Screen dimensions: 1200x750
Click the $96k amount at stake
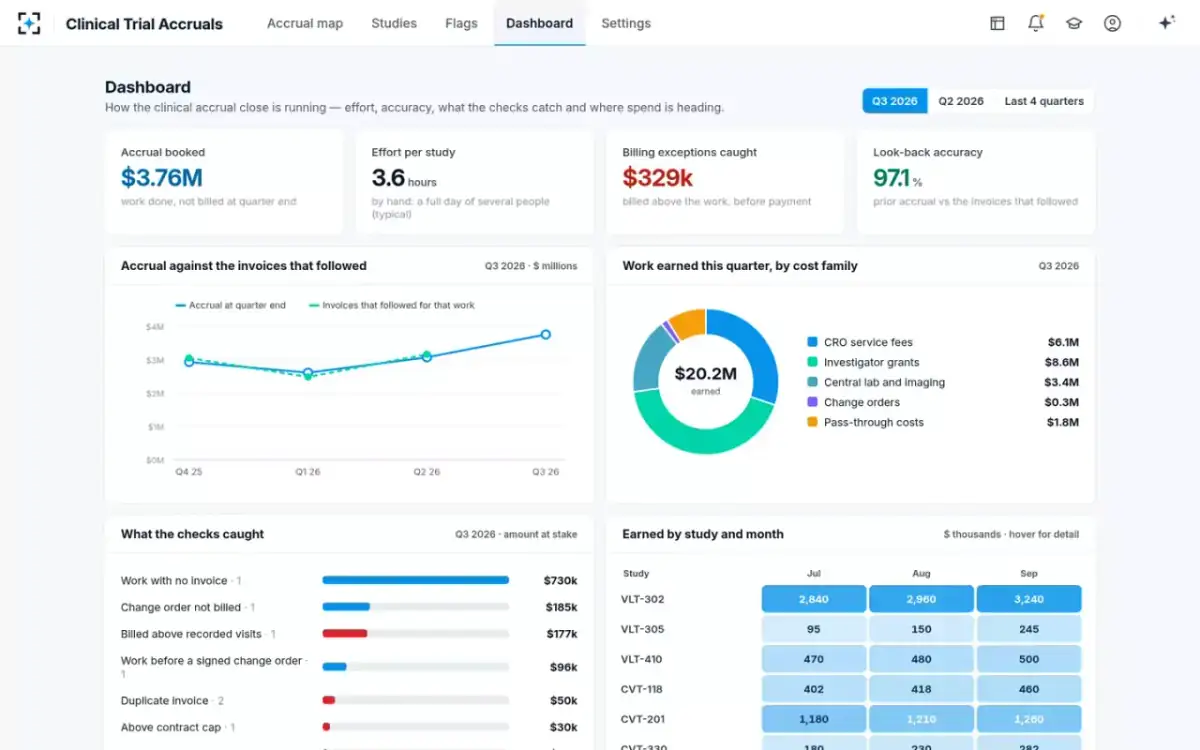(x=564, y=667)
